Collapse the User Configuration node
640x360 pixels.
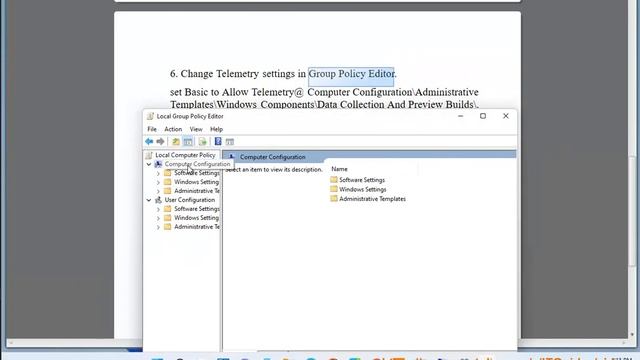(x=149, y=200)
